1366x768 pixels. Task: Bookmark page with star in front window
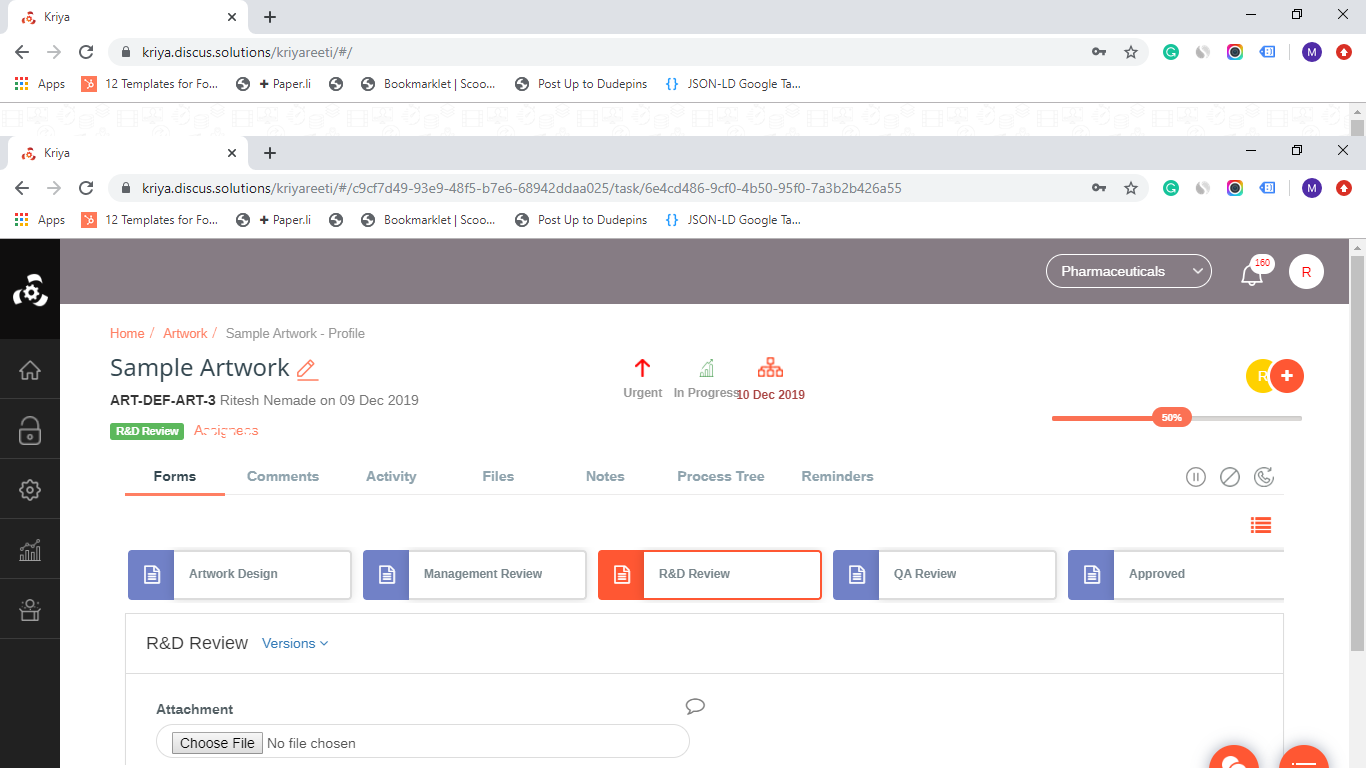pos(1131,188)
